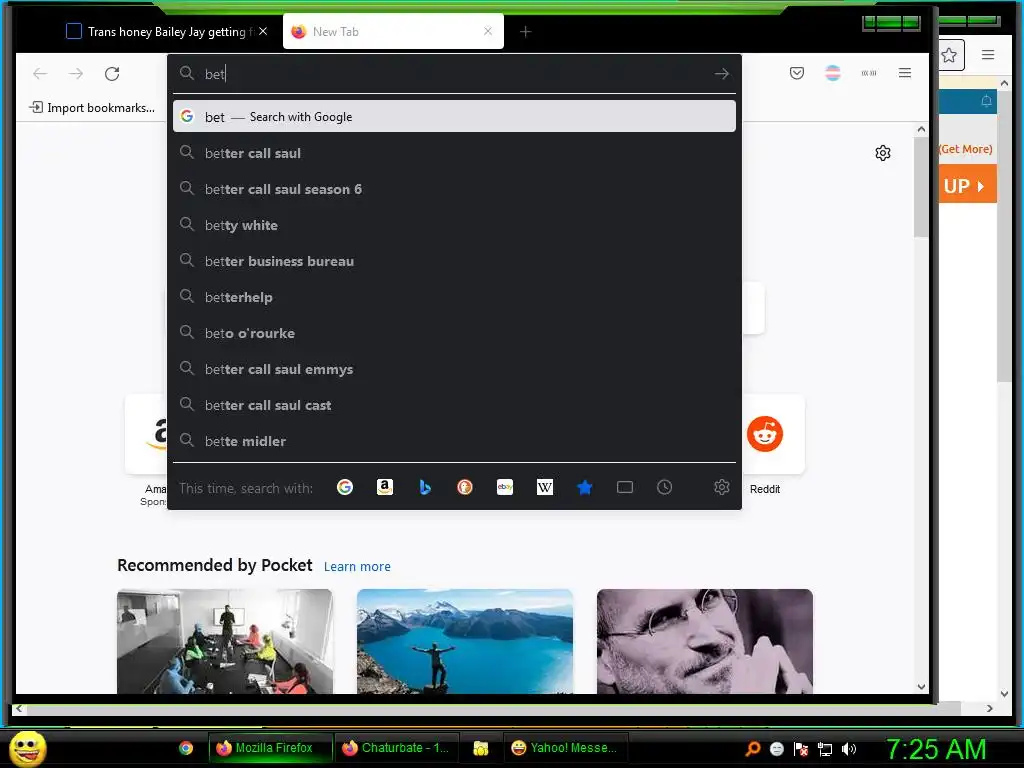The height and width of the screenshot is (768, 1024).
Task: Open the Amazon shortcut tile
Action: (x=146, y=434)
